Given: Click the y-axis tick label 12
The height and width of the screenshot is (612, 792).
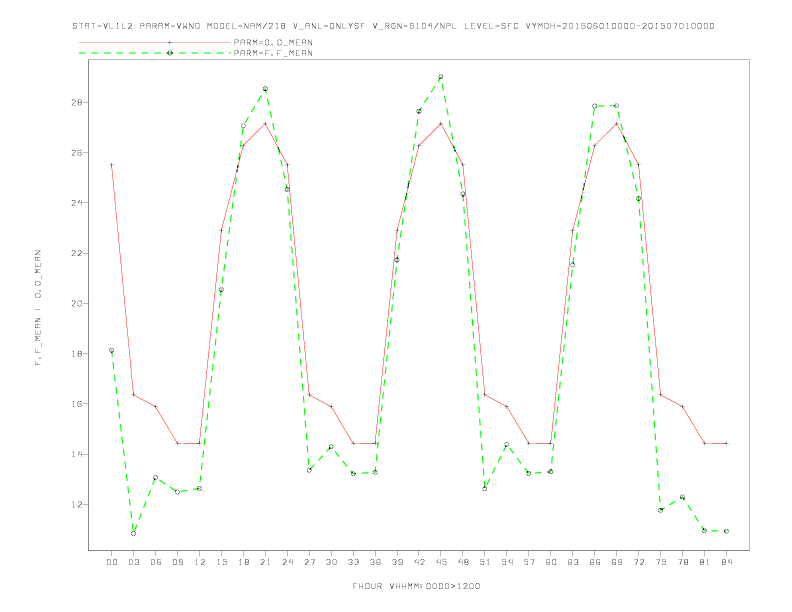Looking at the screenshot, I should tap(77, 504).
